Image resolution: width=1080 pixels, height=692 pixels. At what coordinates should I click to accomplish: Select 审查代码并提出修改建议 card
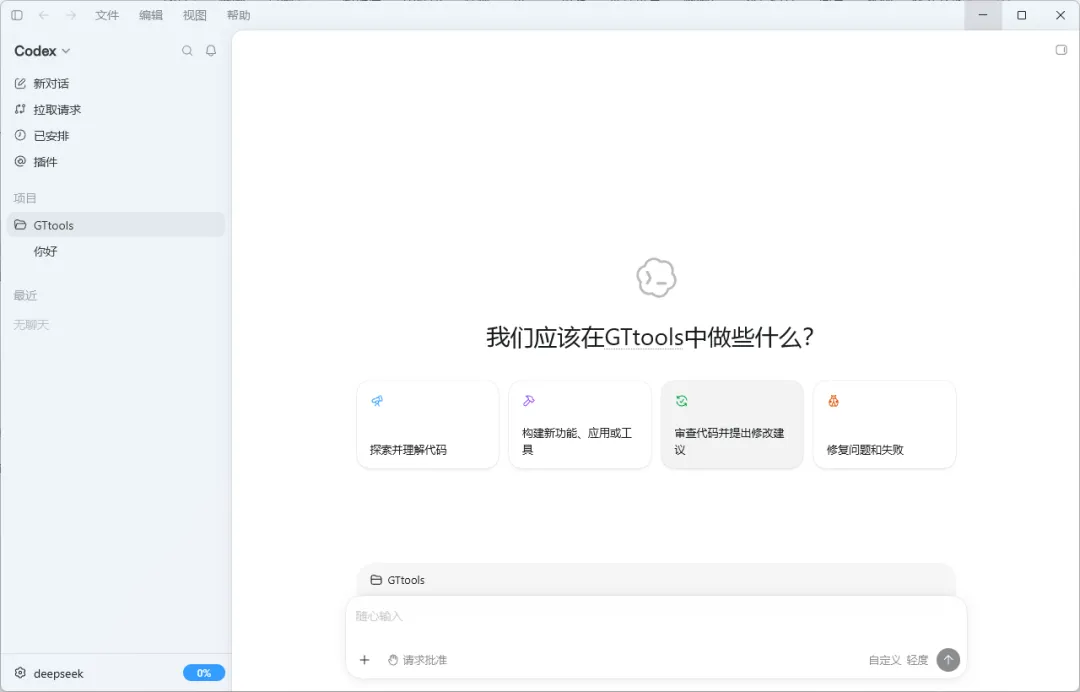point(732,425)
